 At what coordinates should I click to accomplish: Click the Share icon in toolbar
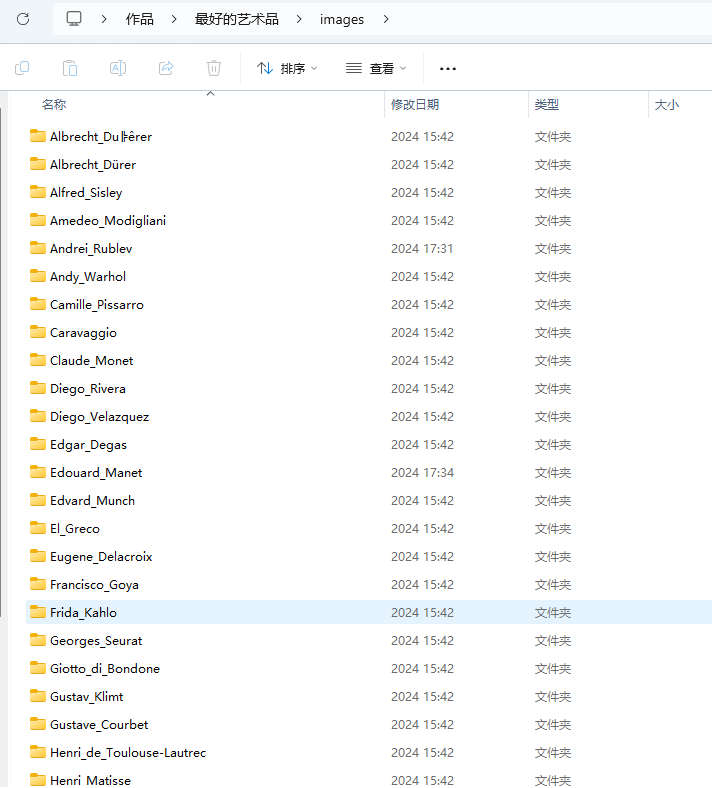click(x=166, y=68)
